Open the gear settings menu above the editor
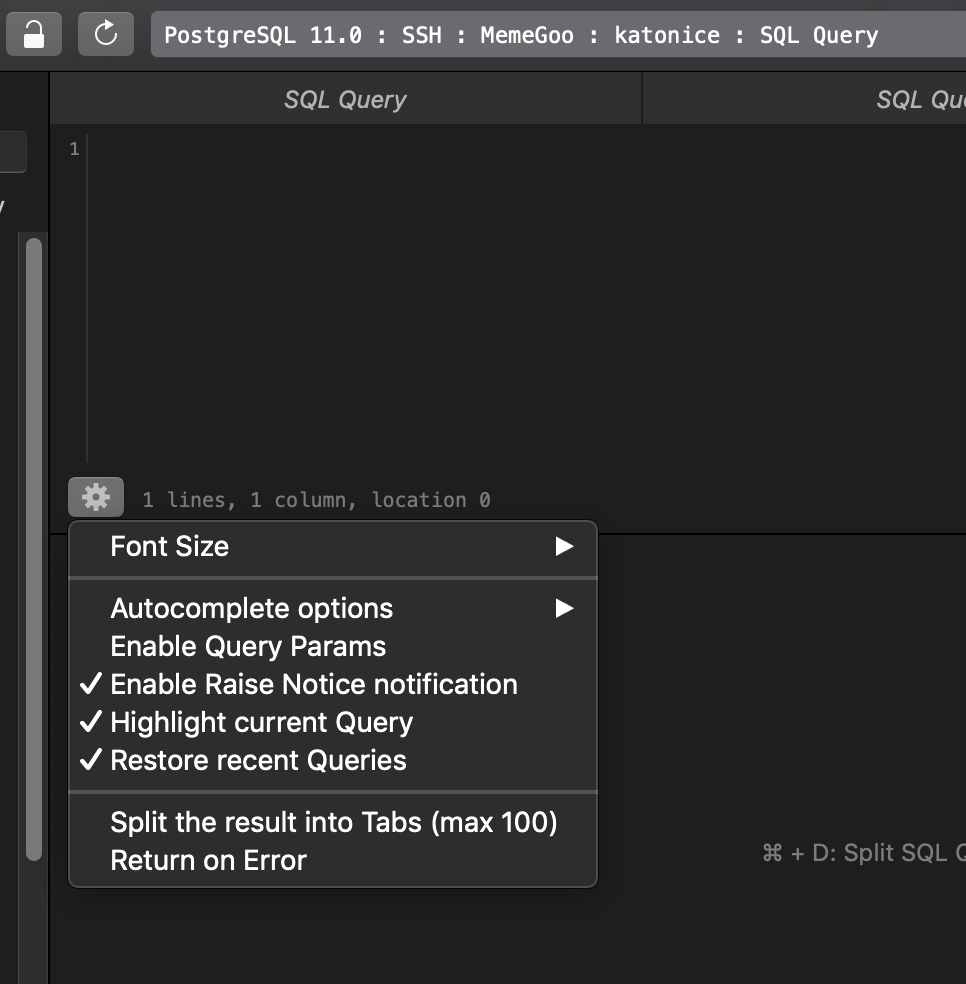The image size is (966, 984). click(95, 496)
